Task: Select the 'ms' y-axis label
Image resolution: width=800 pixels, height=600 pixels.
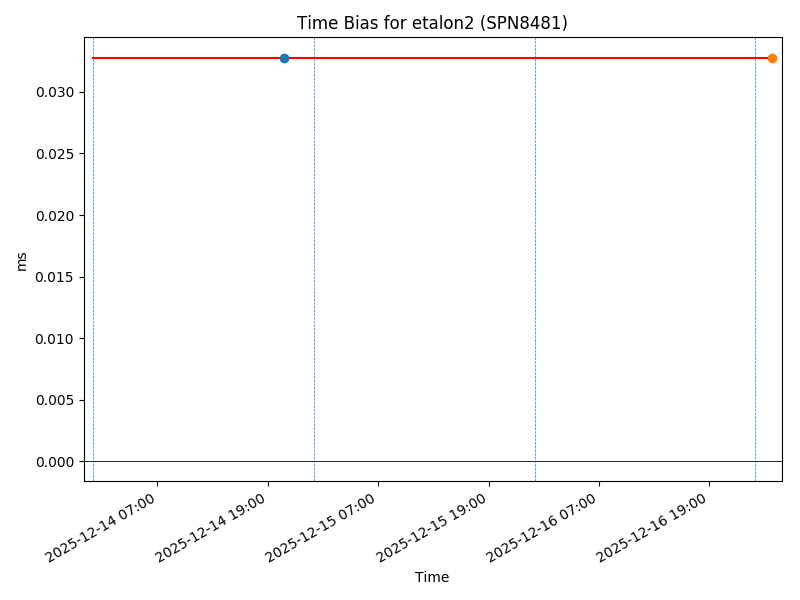Action: point(21,260)
